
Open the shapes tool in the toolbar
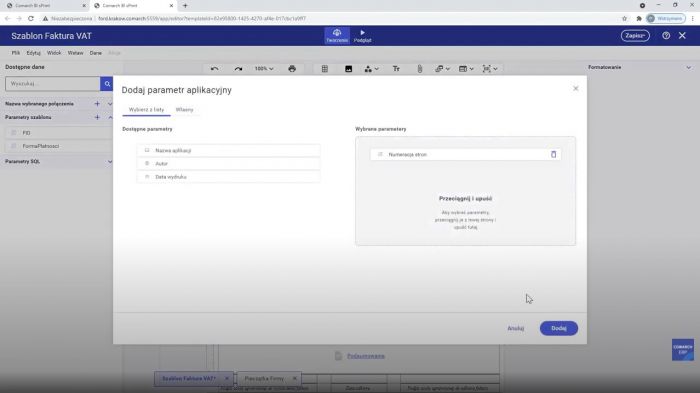(368, 69)
